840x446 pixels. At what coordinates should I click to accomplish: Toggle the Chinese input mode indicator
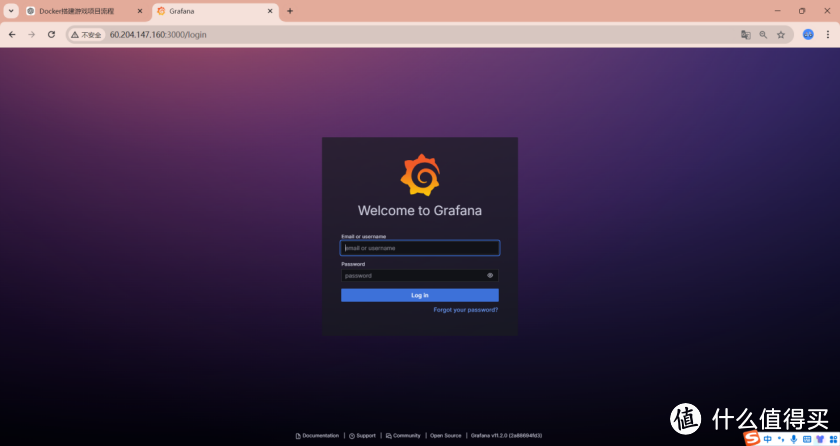[768, 439]
